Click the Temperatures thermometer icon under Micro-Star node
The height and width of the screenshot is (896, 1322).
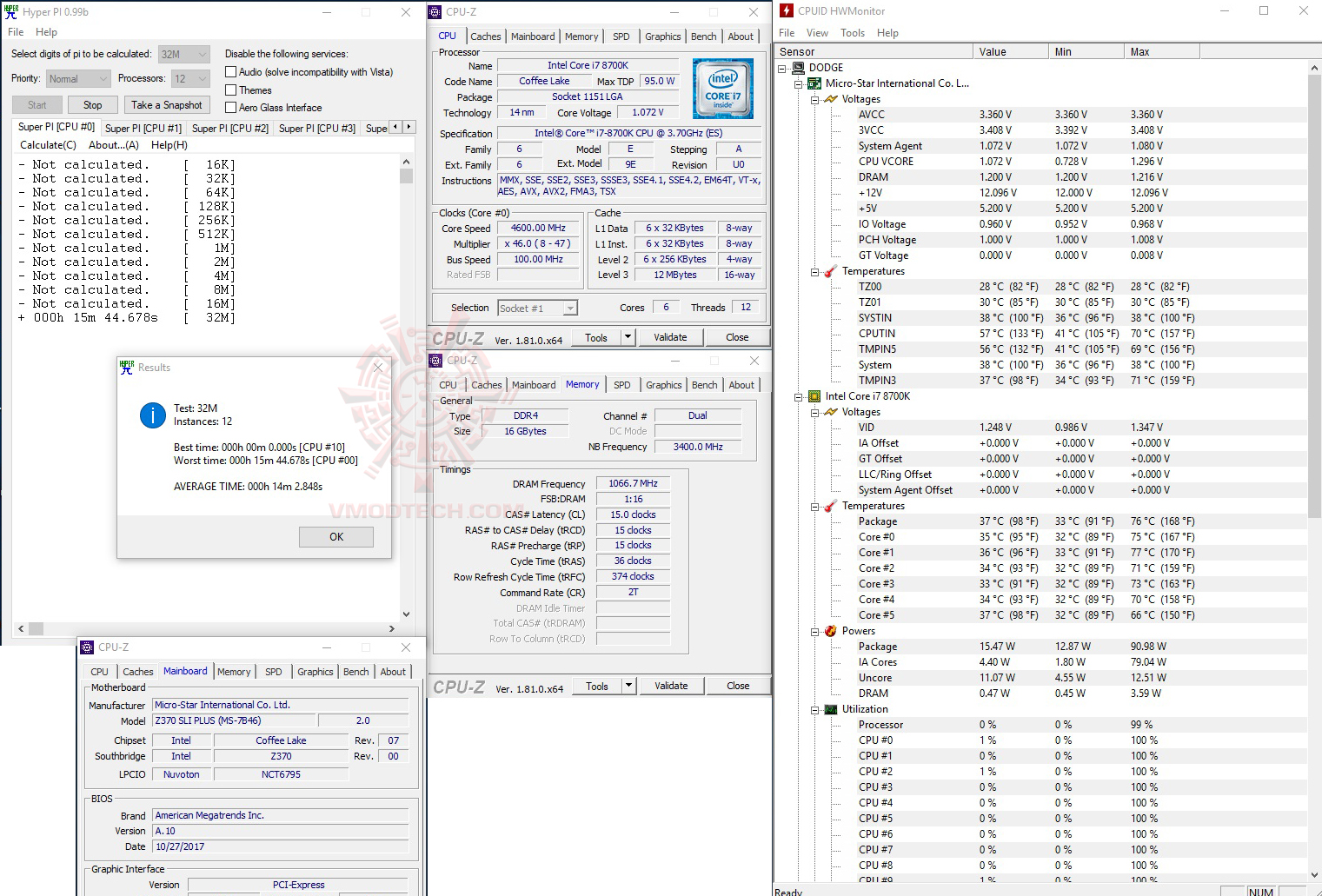(831, 271)
